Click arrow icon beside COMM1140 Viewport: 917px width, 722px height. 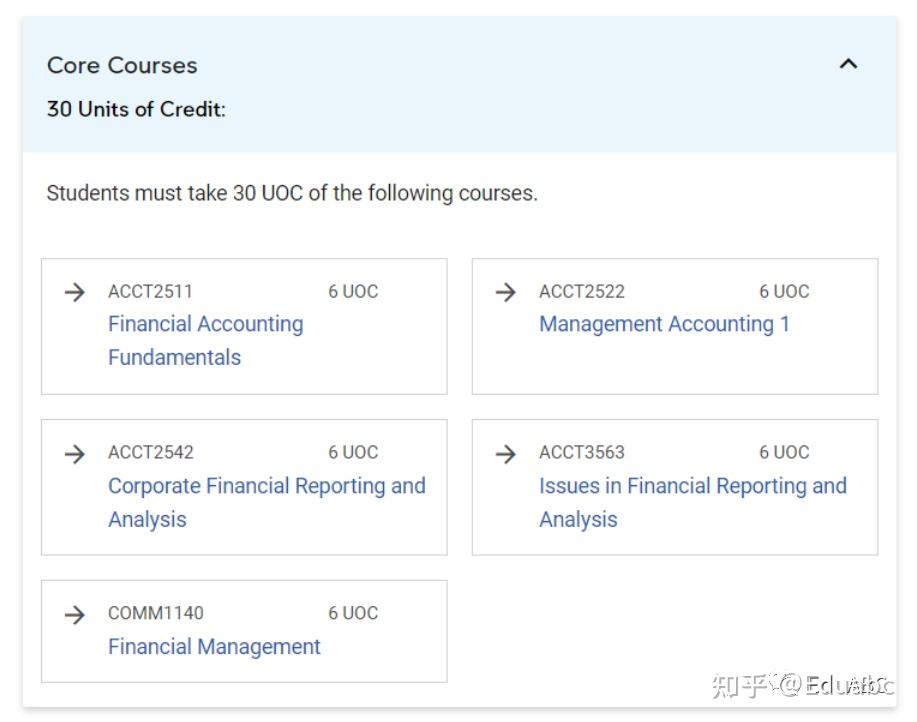75,614
